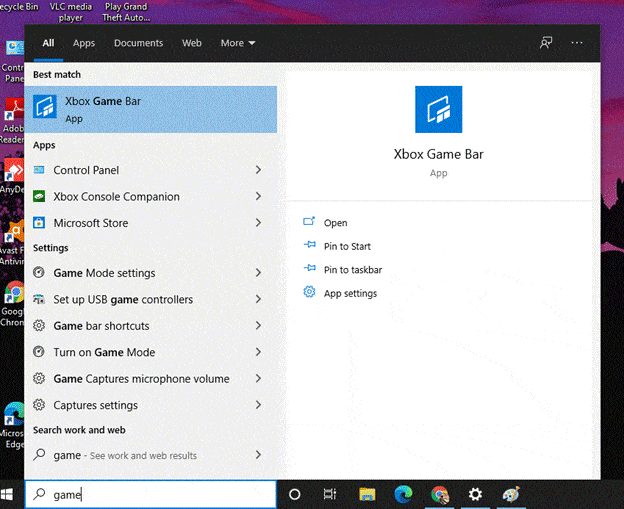Click gear icon beside Game Captures microphone volume

tap(39, 378)
